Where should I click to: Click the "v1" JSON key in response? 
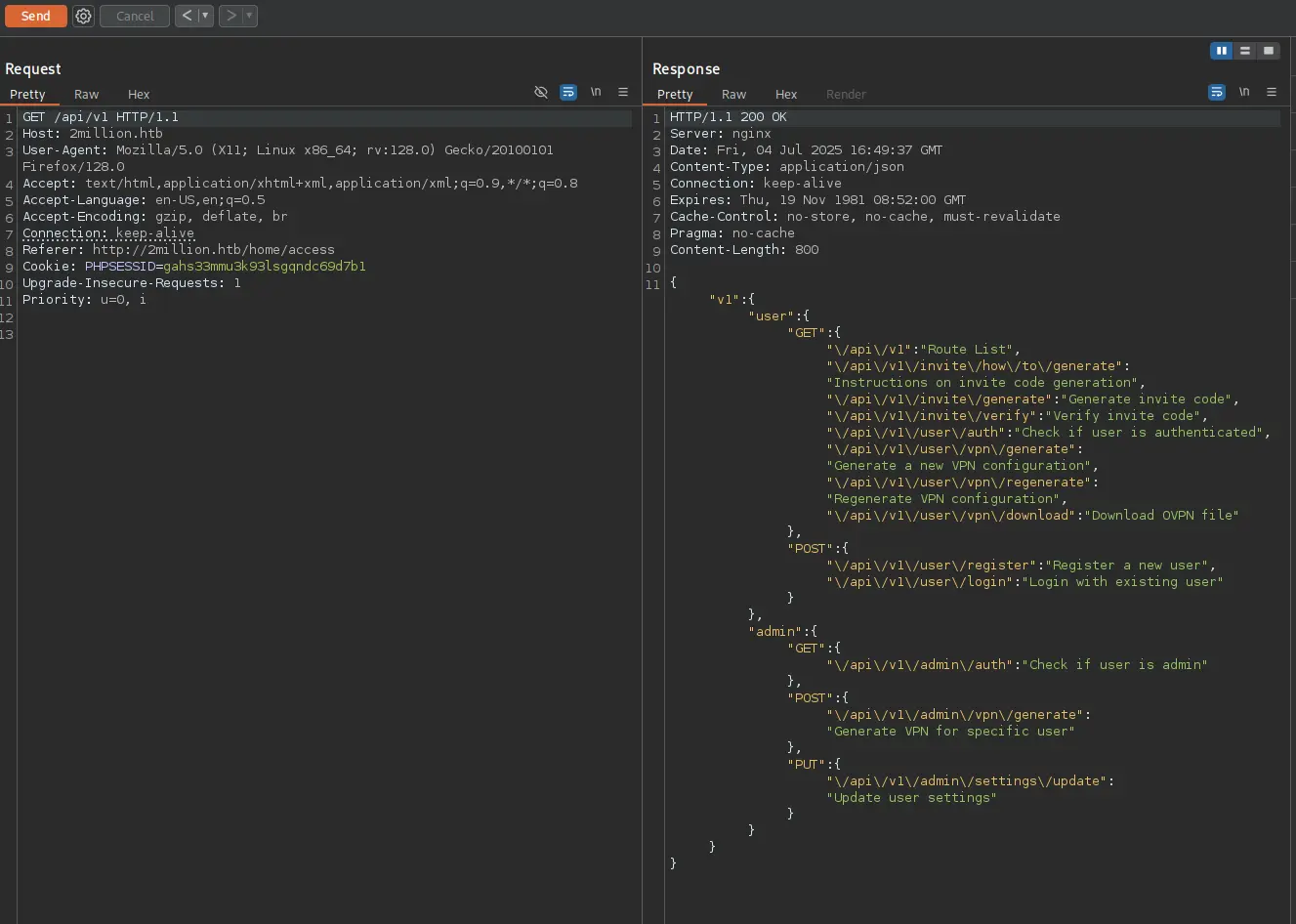click(725, 300)
